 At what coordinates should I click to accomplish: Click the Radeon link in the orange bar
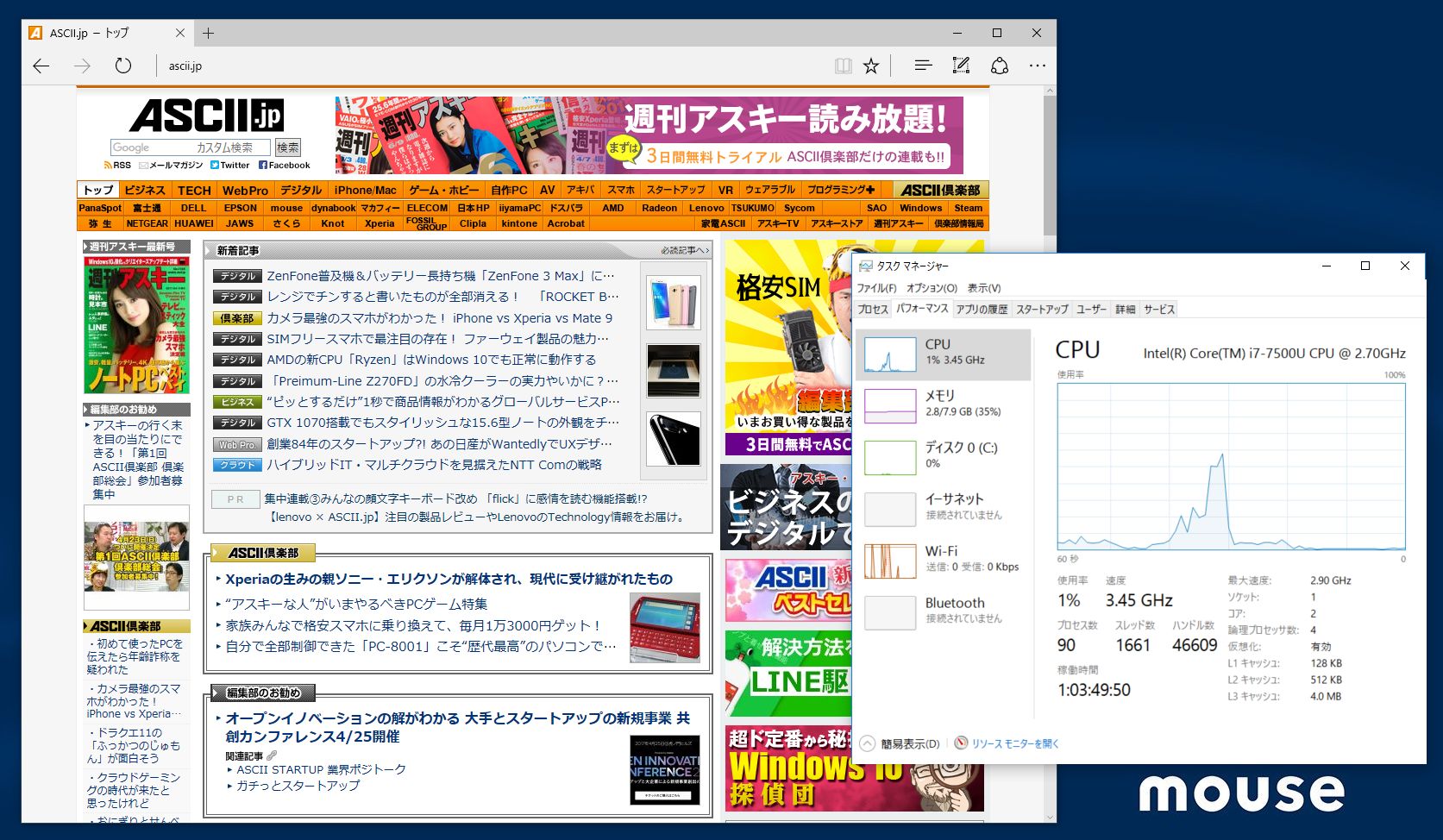660,208
